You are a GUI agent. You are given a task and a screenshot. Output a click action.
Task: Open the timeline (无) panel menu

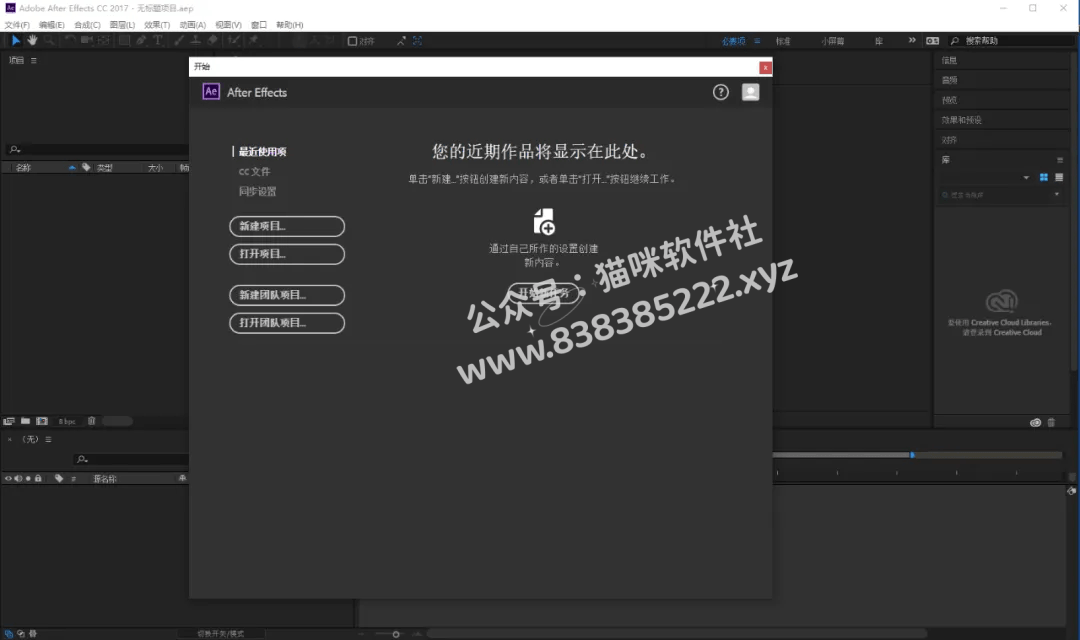click(x=48, y=440)
